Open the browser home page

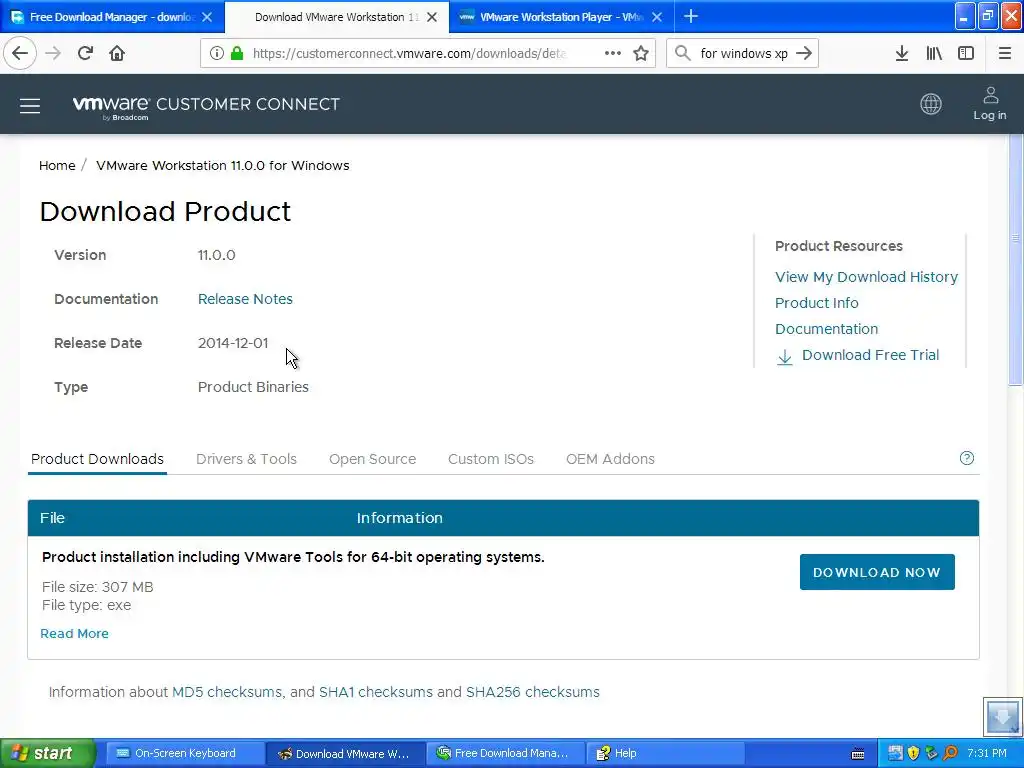click(x=117, y=53)
